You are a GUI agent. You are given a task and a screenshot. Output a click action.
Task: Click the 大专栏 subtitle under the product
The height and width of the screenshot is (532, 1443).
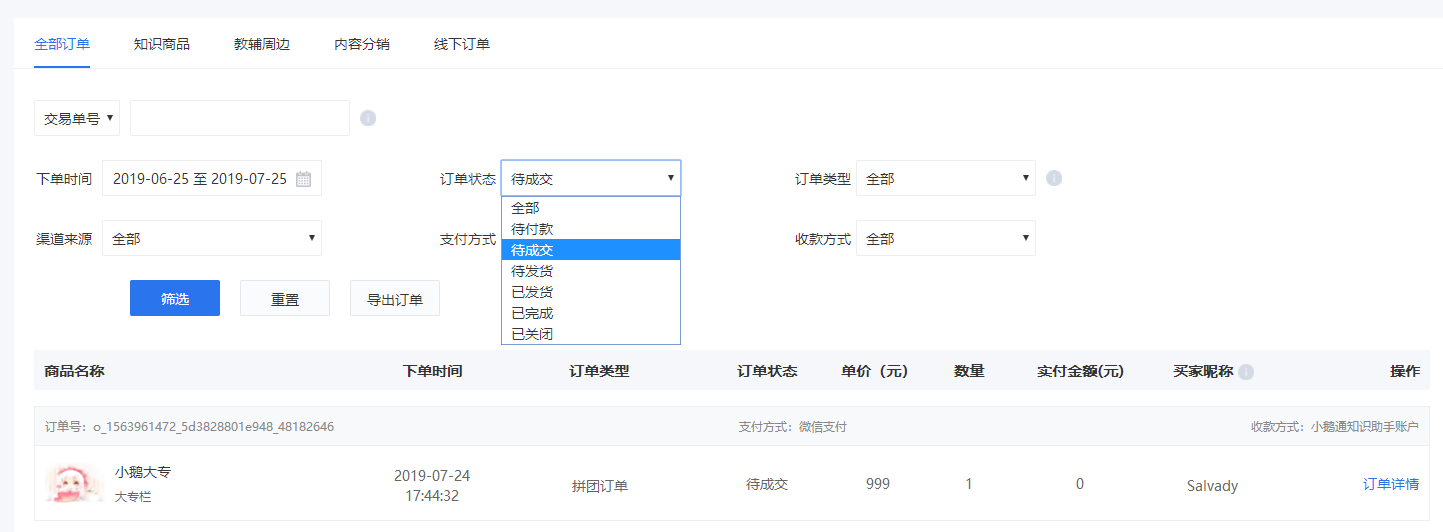coord(133,497)
